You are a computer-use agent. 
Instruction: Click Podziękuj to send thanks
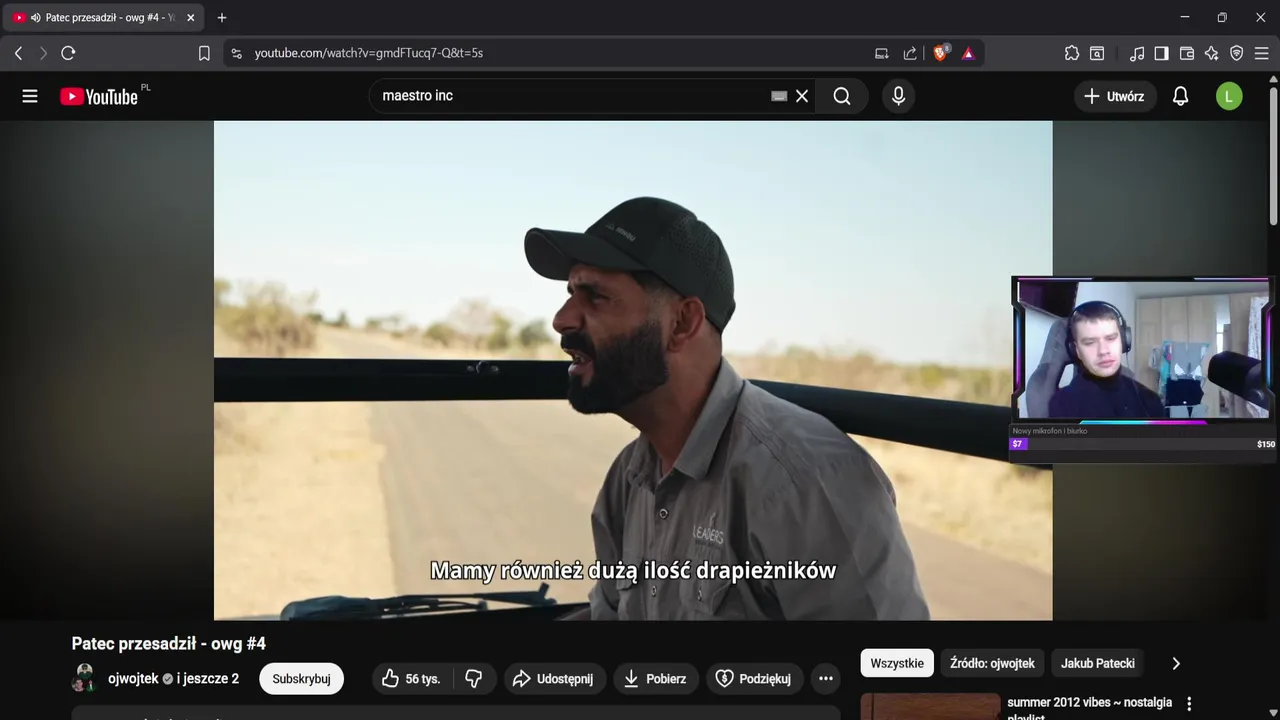click(x=754, y=679)
